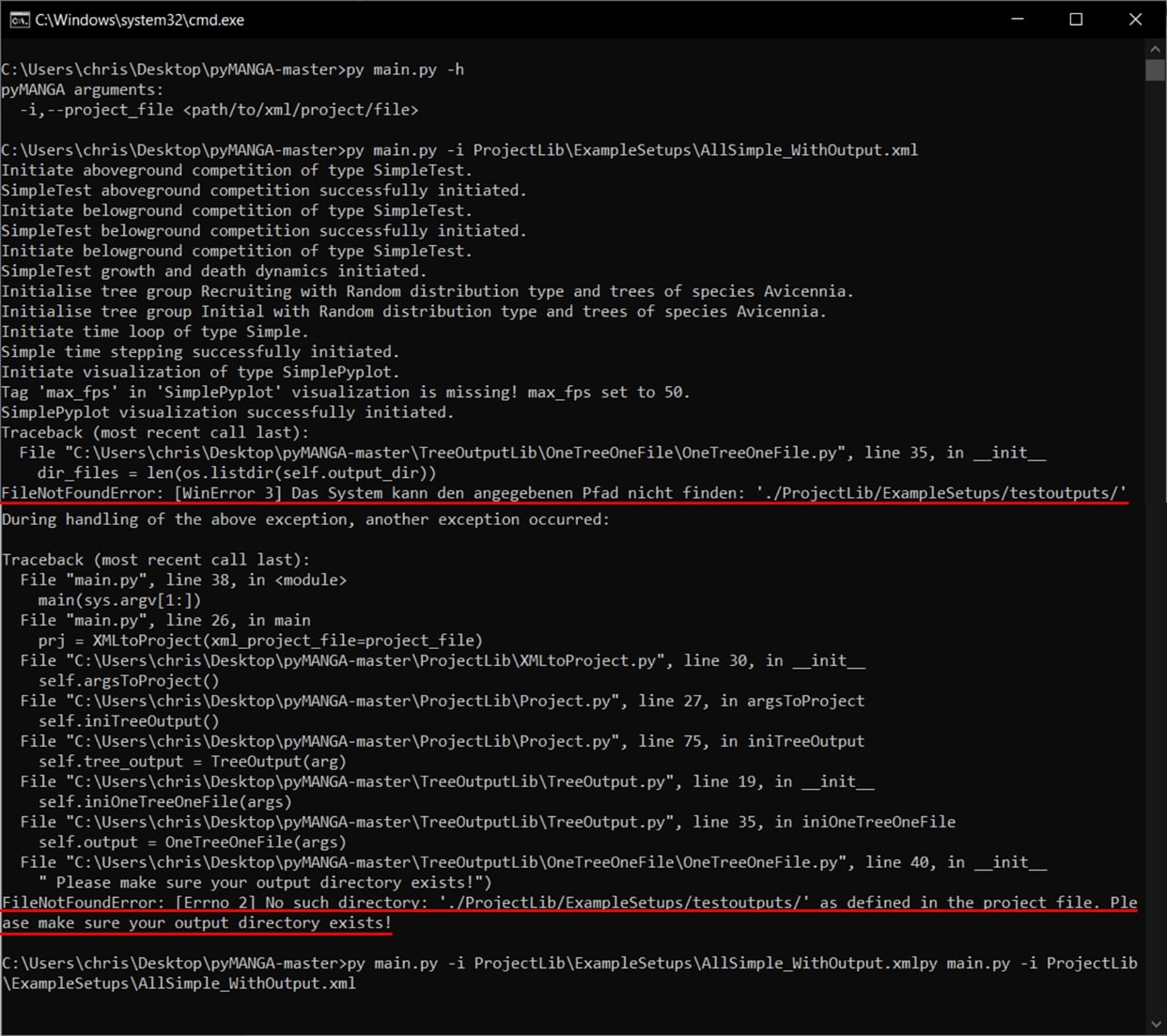Click 'SimpleTest growth and death dynamics initiated.' line
This screenshot has width=1167, height=1036.
[213, 271]
